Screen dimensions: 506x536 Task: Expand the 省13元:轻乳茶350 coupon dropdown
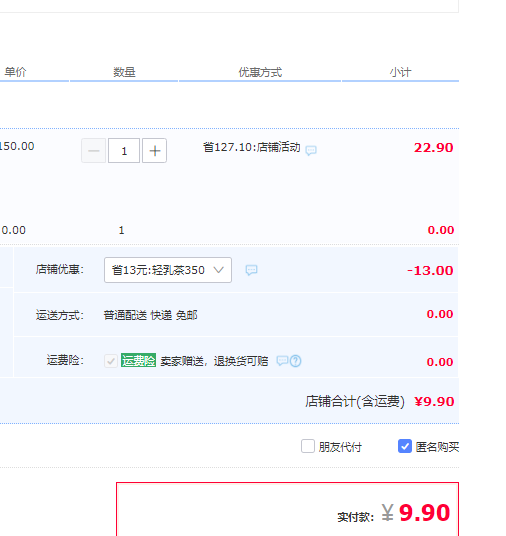tap(168, 270)
